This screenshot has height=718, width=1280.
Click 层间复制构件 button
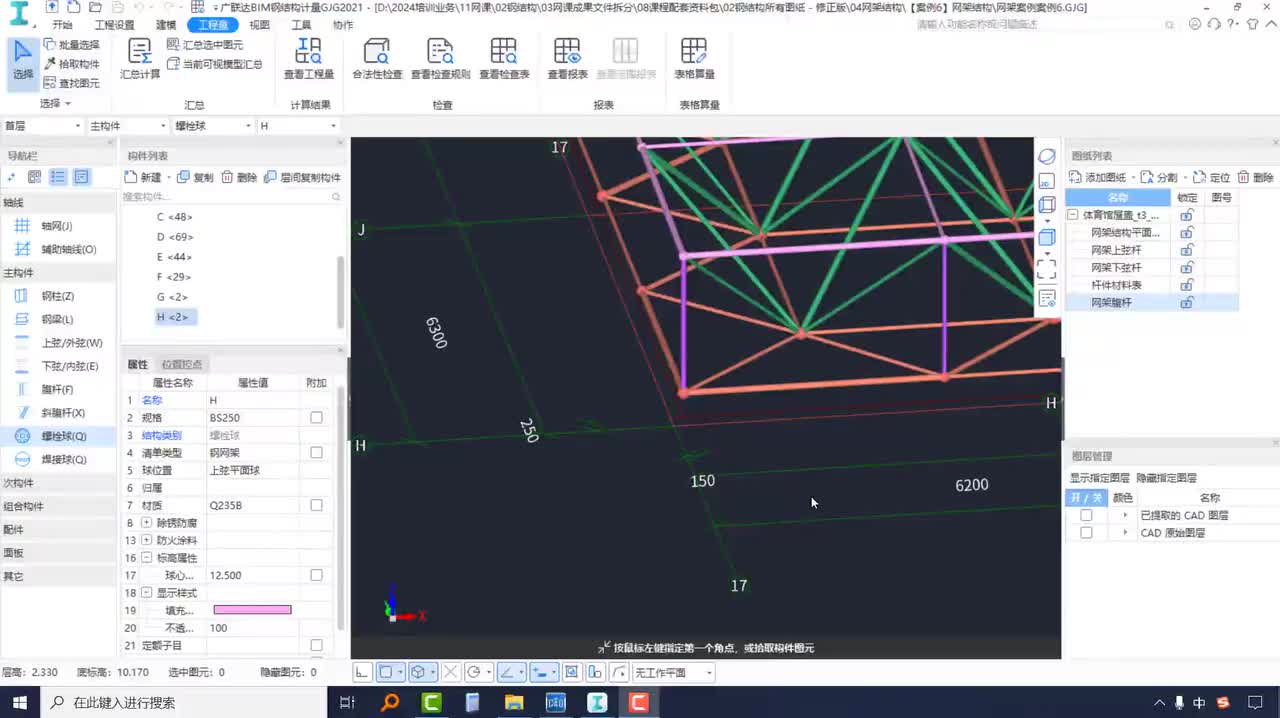tap(302, 177)
